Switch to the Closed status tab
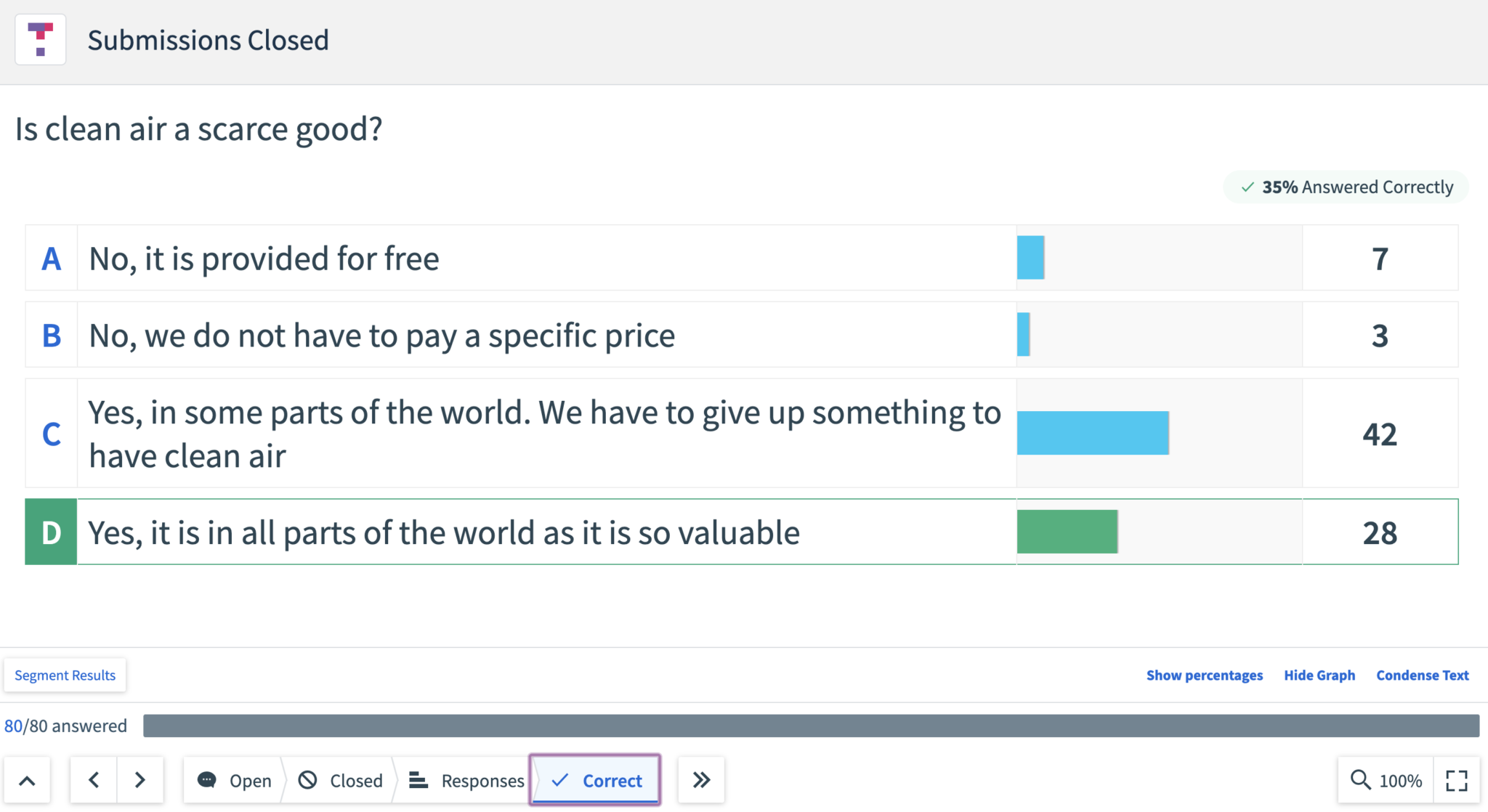Screen dimensions: 1488x812 [340, 780]
